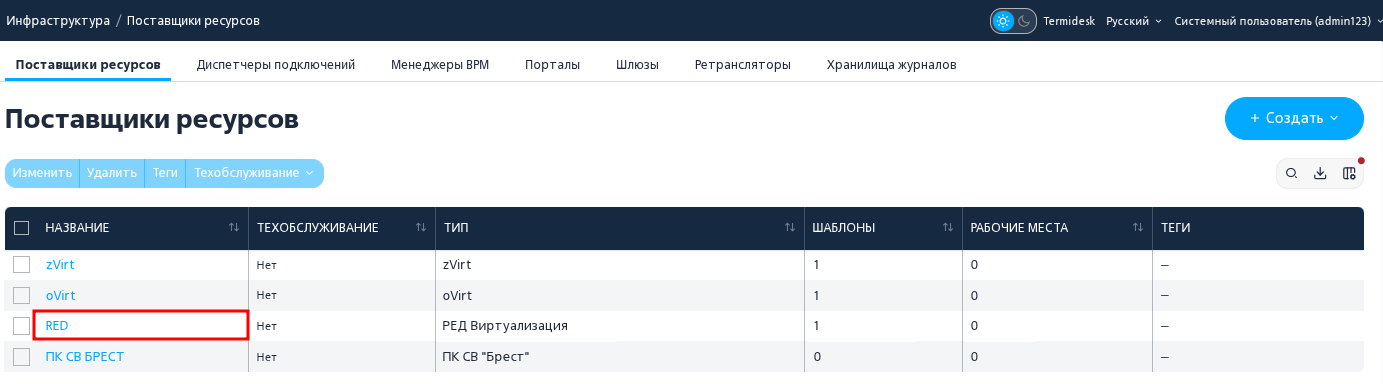This screenshot has width=1383, height=384.
Task: Tick the select-all header checkbox
Action: (x=21, y=228)
